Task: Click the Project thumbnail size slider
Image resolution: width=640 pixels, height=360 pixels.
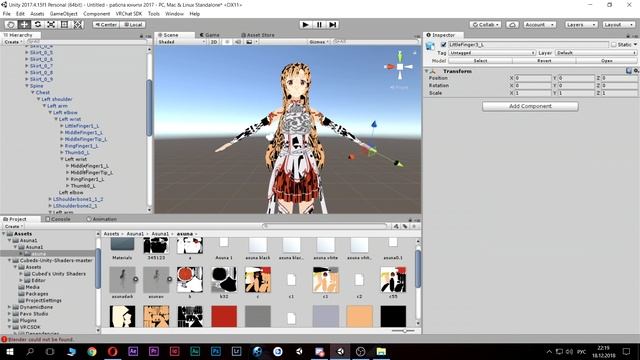Action: [x=403, y=331]
